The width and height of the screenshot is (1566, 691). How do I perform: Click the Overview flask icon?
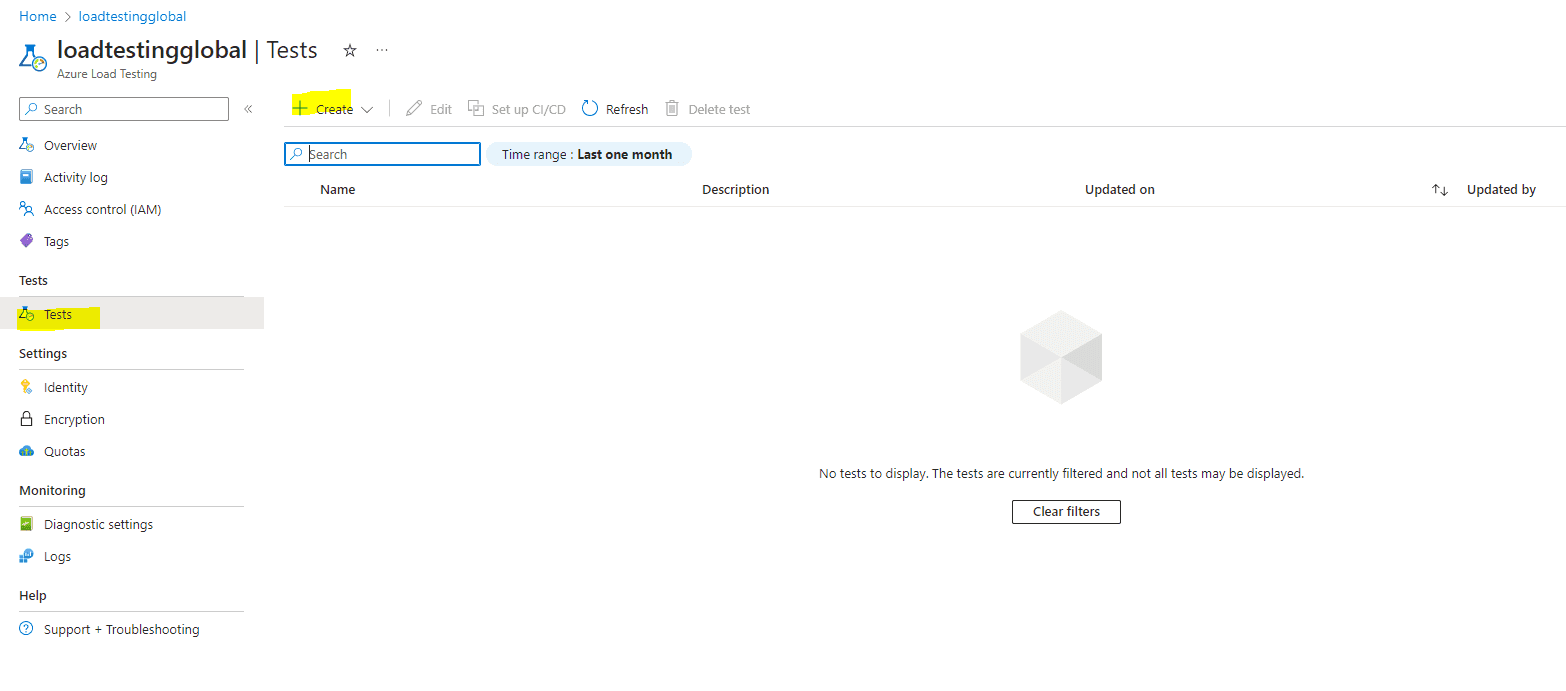click(27, 145)
